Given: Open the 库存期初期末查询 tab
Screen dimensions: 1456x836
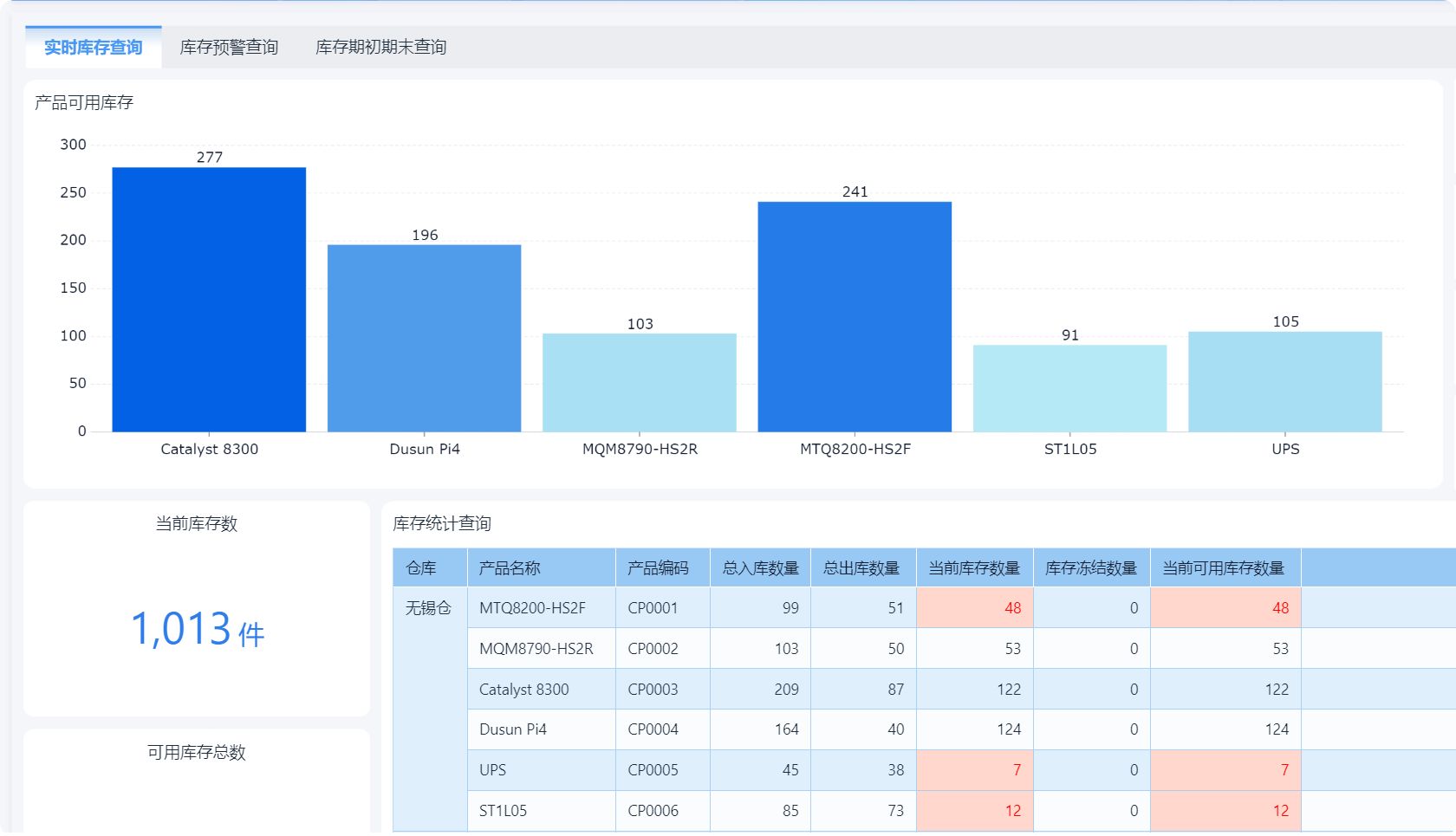Looking at the screenshot, I should (380, 48).
